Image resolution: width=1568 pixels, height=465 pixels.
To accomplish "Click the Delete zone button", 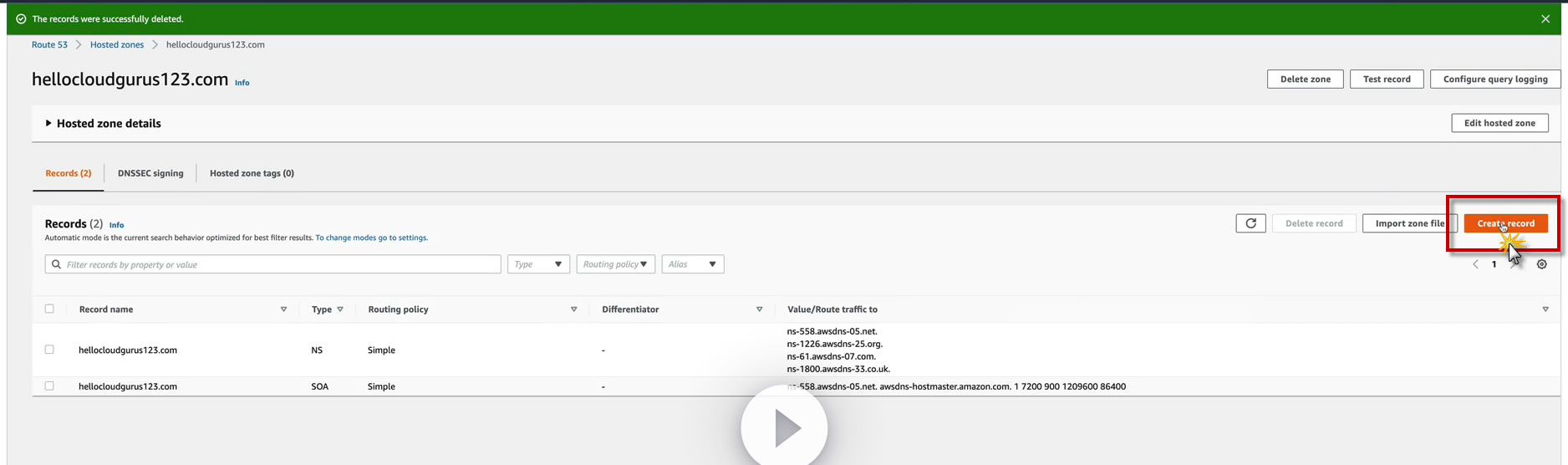I will tap(1306, 79).
